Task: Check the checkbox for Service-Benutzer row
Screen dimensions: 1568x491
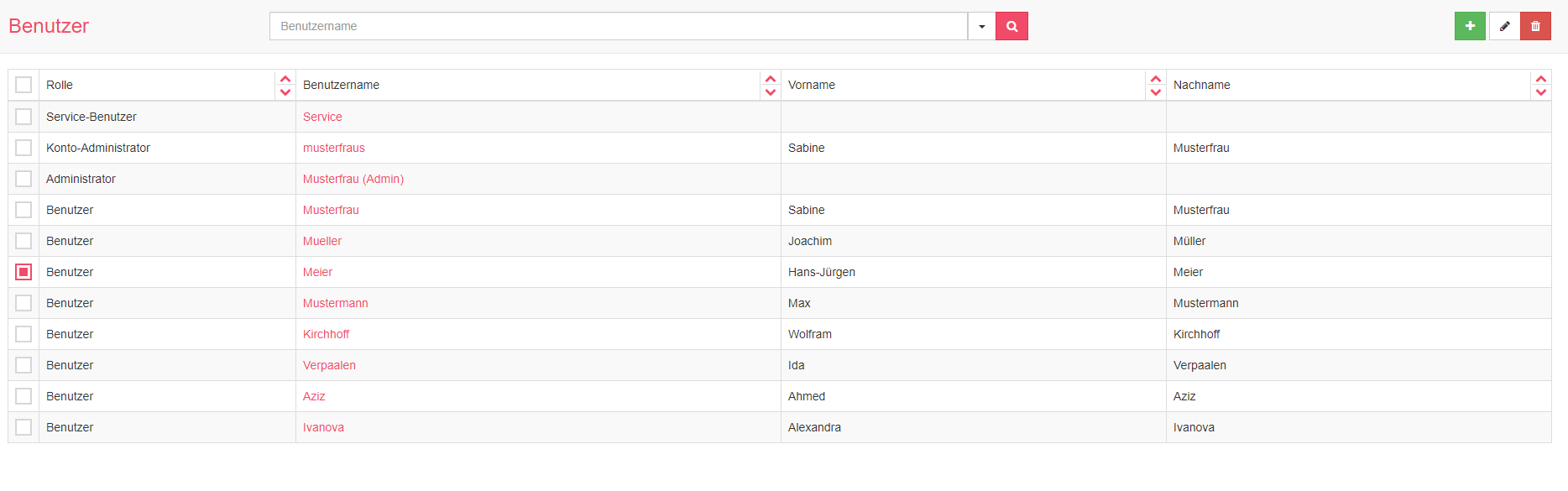Action: 24,117
